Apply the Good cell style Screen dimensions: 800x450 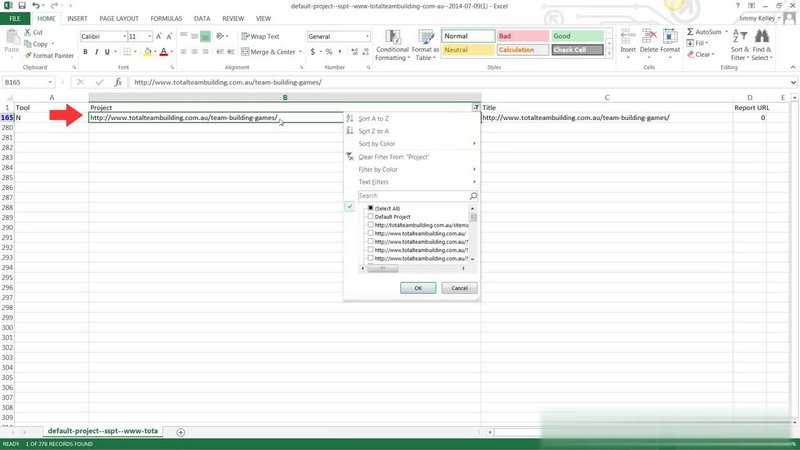tap(577, 36)
